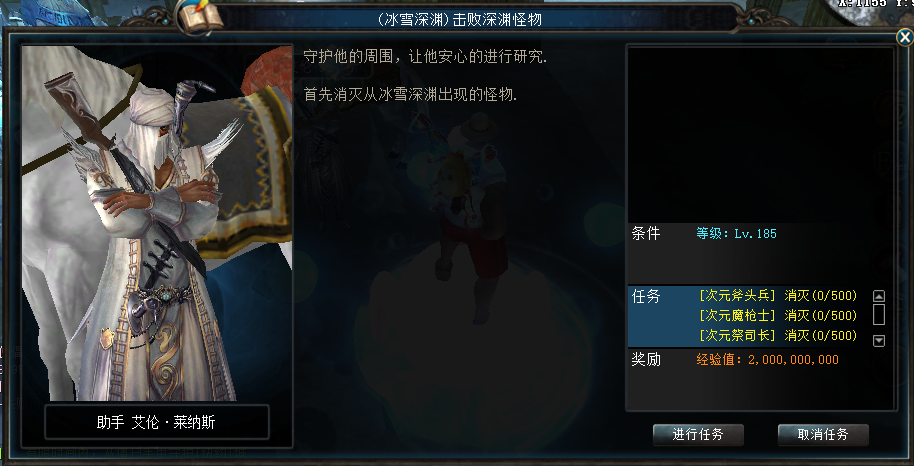
Task: Click the 进行任务 button
Action: pyautogui.click(x=698, y=435)
